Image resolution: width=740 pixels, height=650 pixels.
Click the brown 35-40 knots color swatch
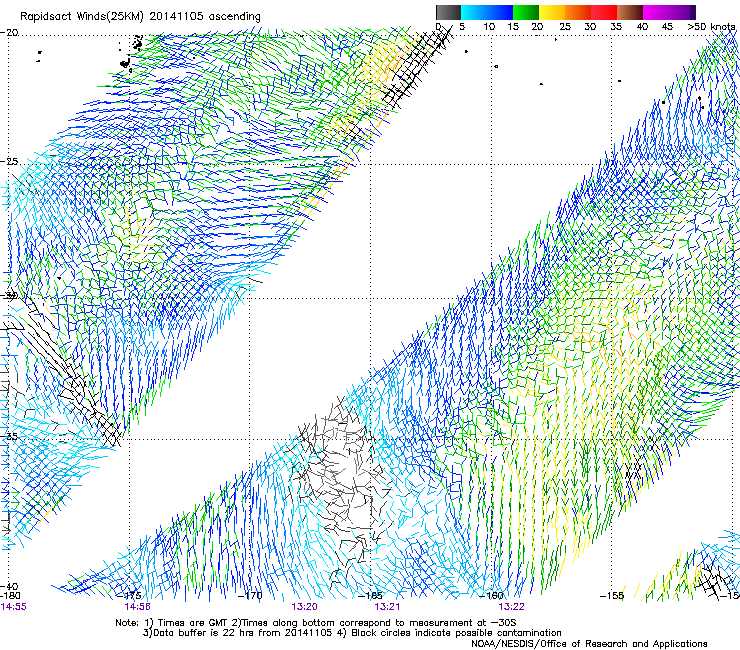pos(630,12)
